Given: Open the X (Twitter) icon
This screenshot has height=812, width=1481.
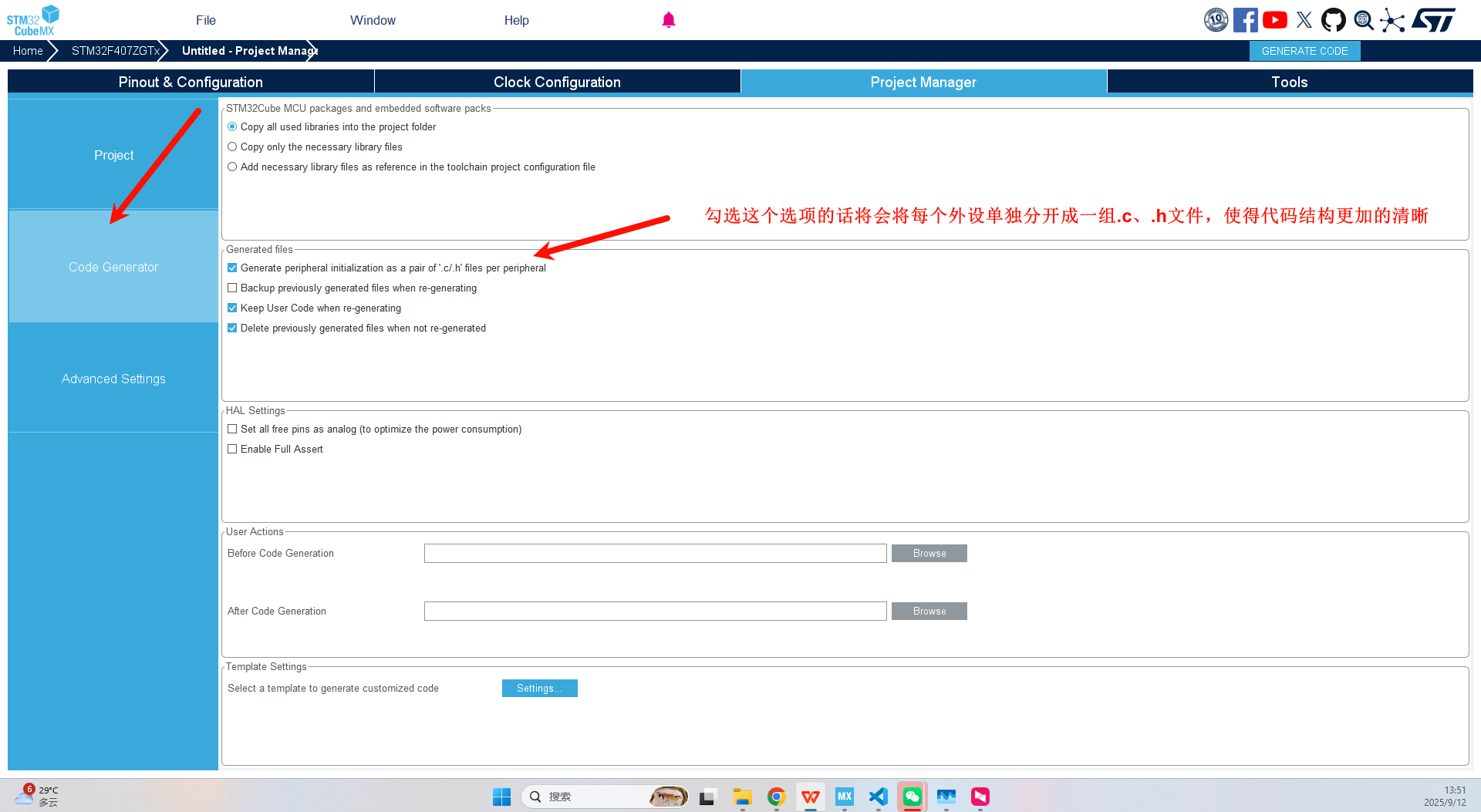Looking at the screenshot, I should coord(1304,20).
